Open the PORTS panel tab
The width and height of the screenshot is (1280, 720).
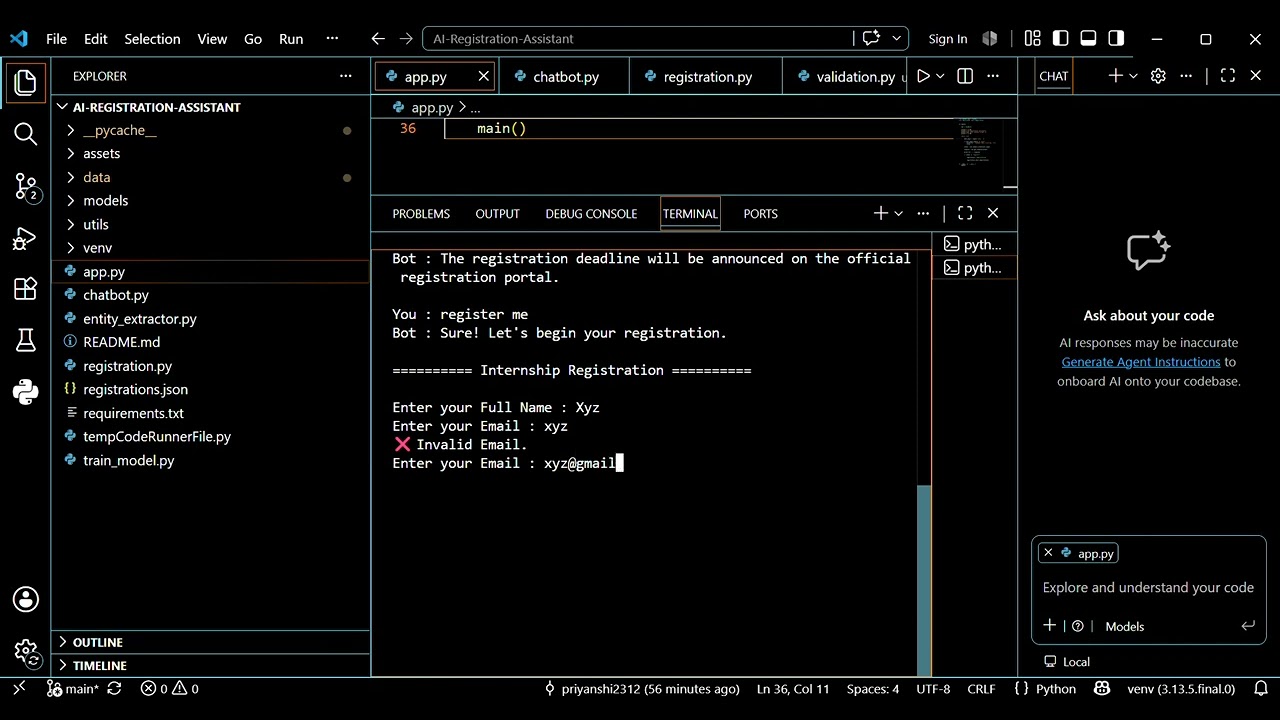760,214
